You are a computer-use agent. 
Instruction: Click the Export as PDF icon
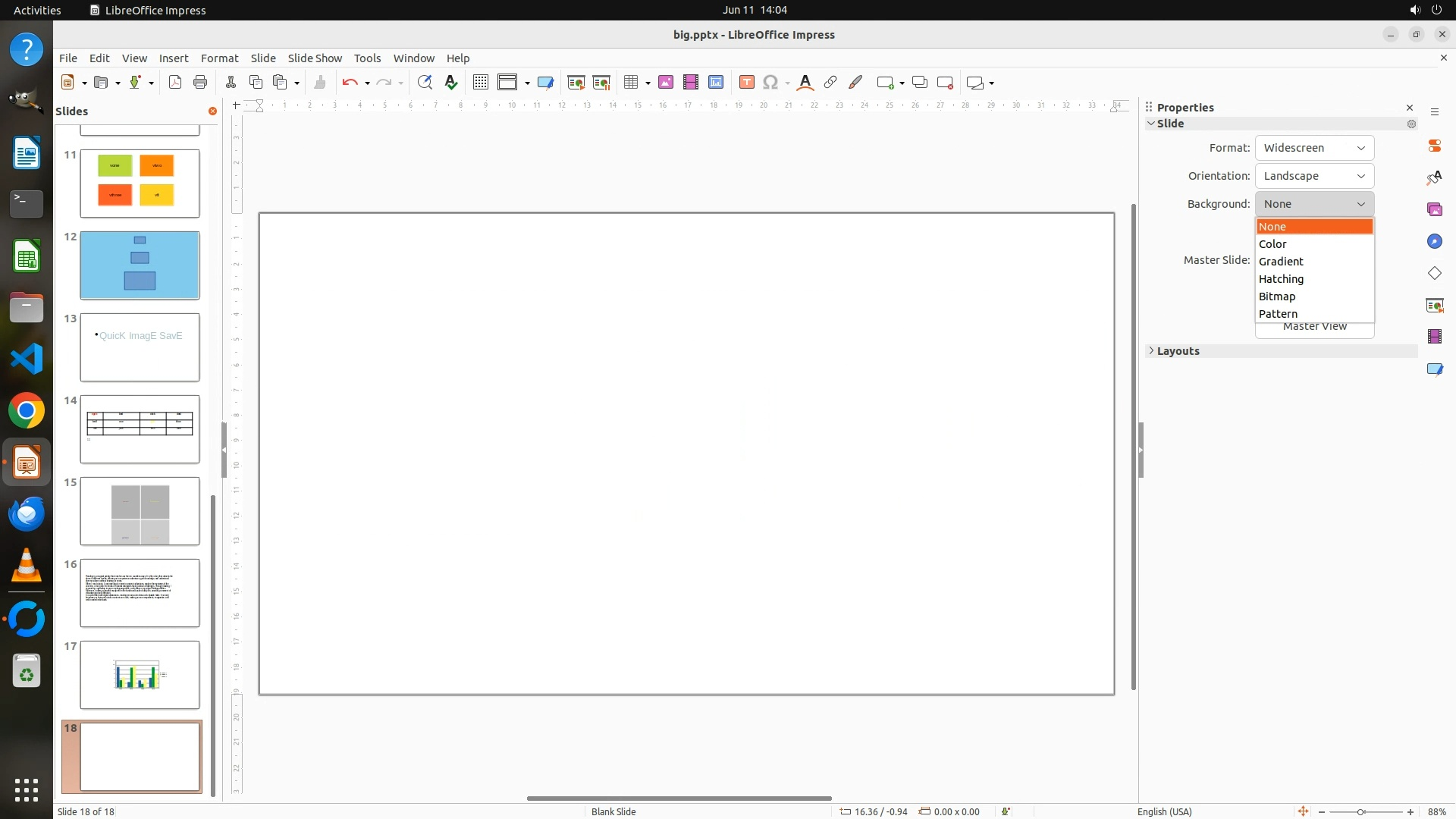tap(175, 83)
